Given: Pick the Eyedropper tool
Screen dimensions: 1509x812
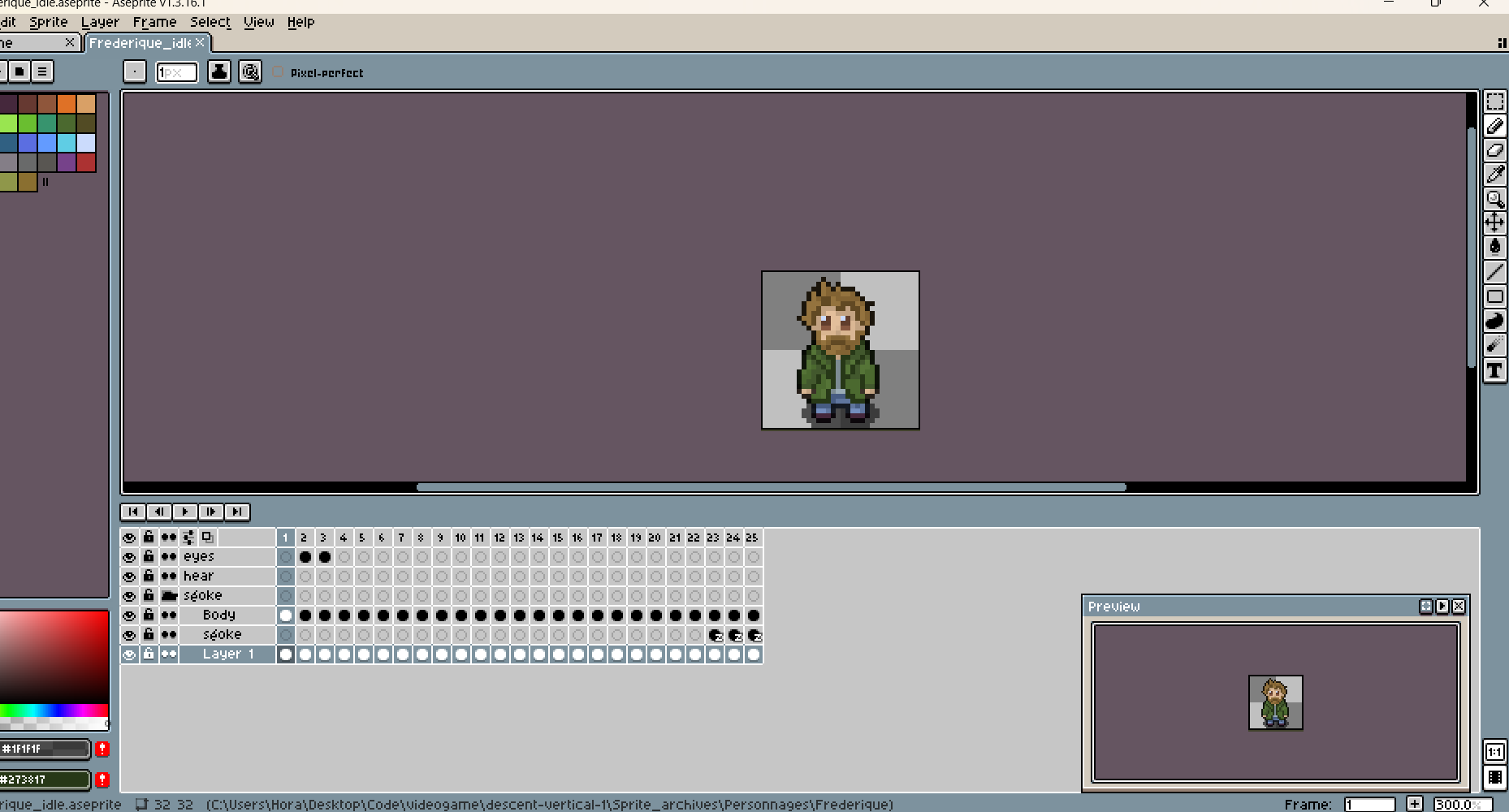Looking at the screenshot, I should [x=1494, y=175].
